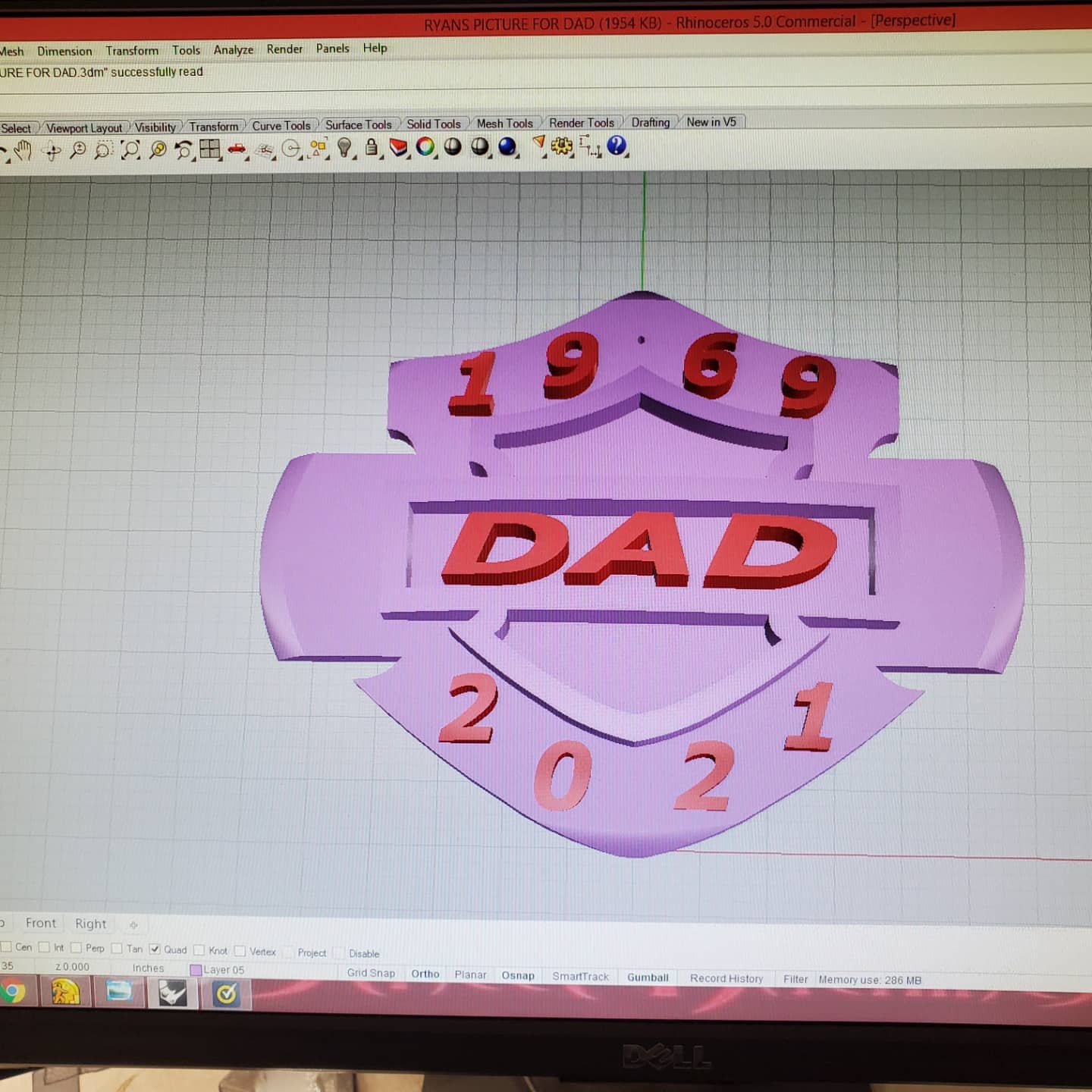Select the Pan hand tool
The image size is (1092, 1092).
24,150
